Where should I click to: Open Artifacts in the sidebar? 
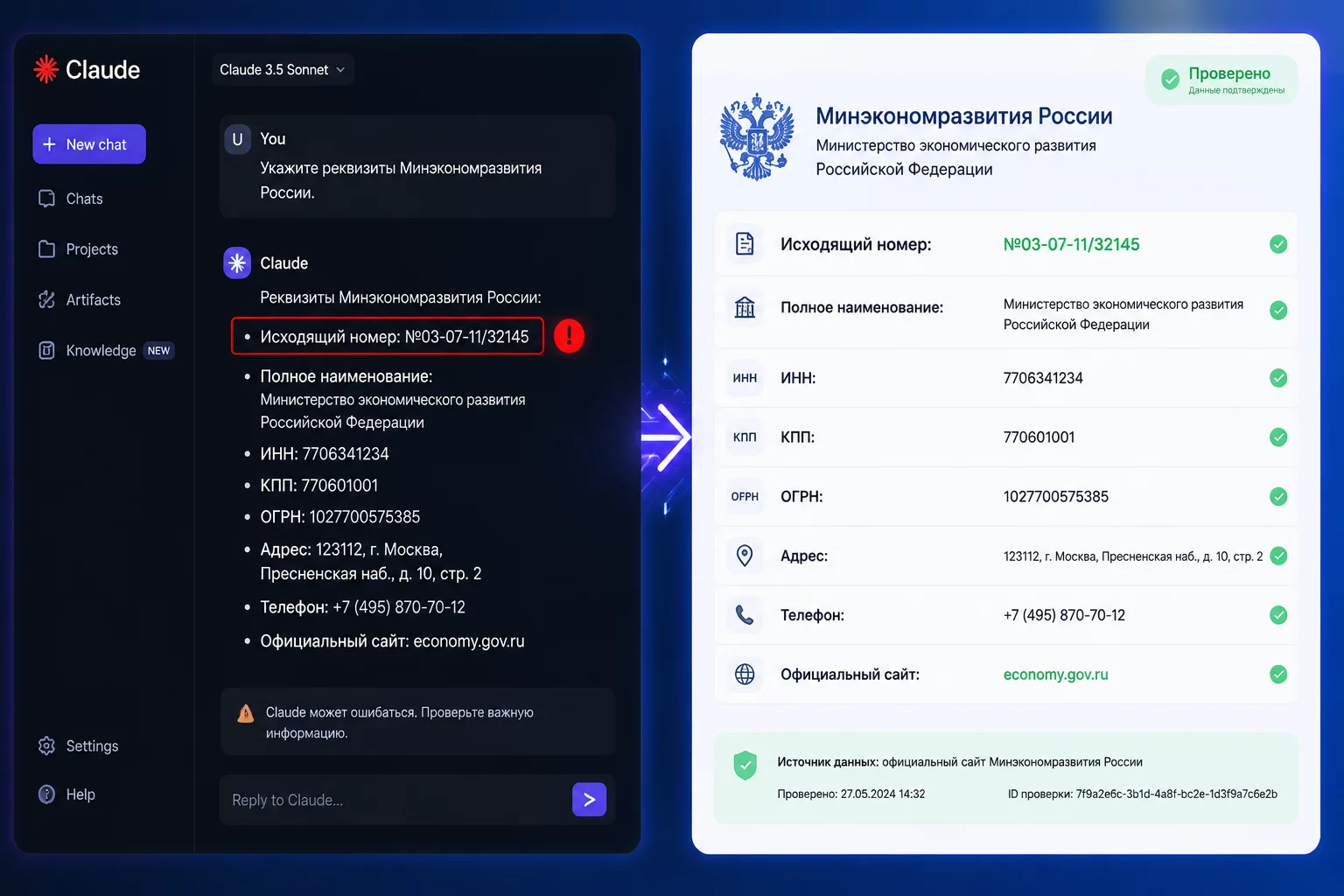(80, 300)
